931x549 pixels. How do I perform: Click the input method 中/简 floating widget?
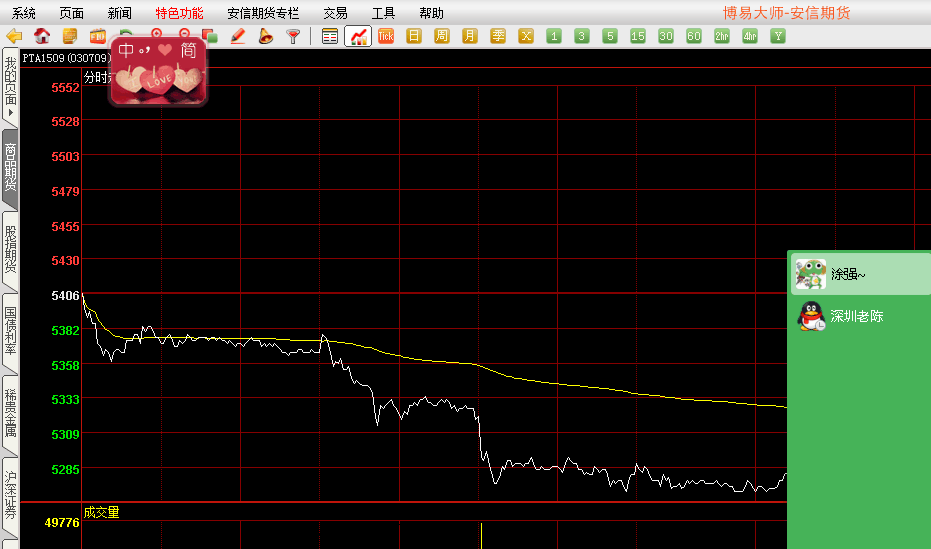tap(158, 70)
